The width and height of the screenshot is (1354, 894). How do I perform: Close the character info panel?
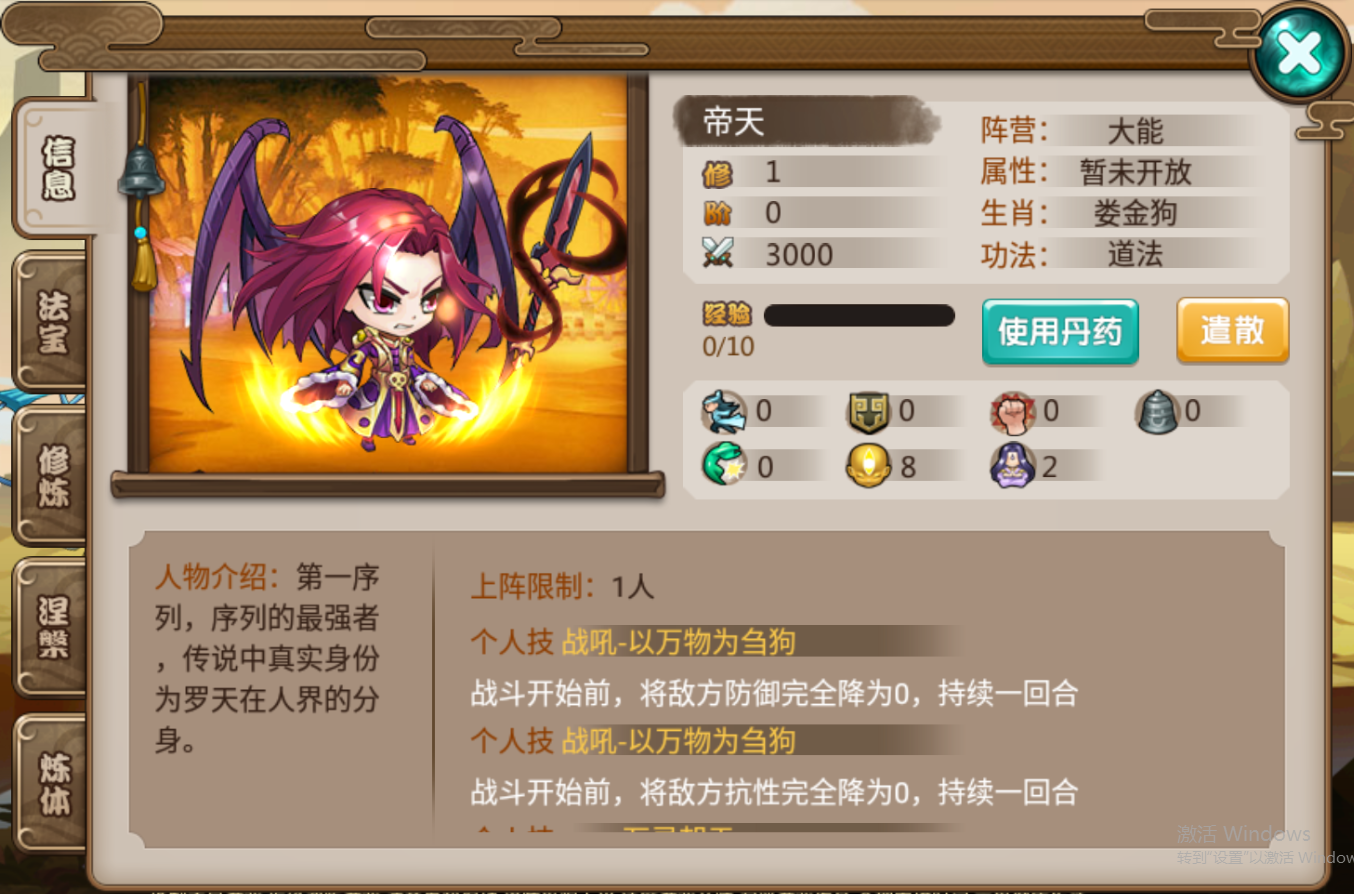point(1299,52)
